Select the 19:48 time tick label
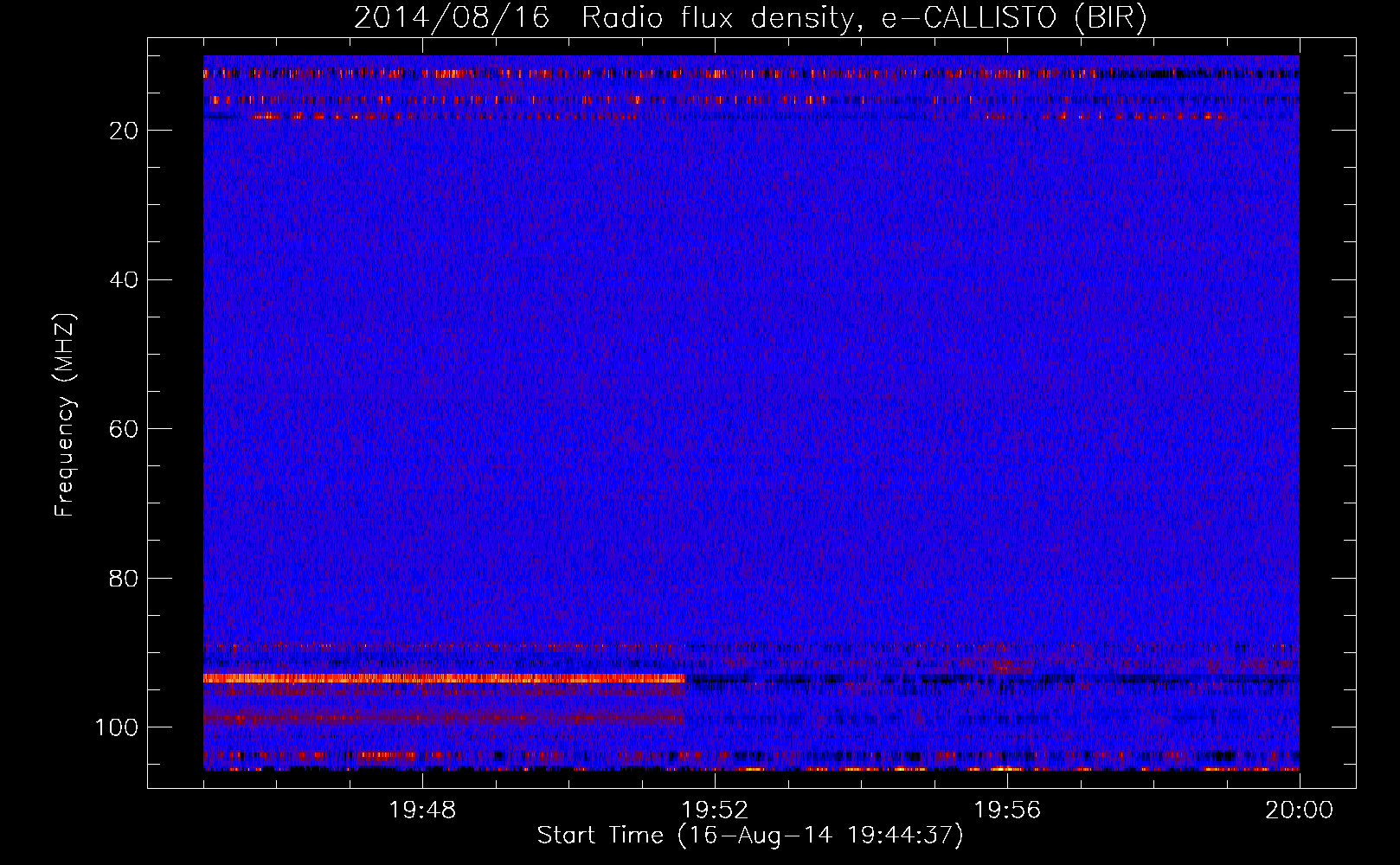 click(x=422, y=811)
